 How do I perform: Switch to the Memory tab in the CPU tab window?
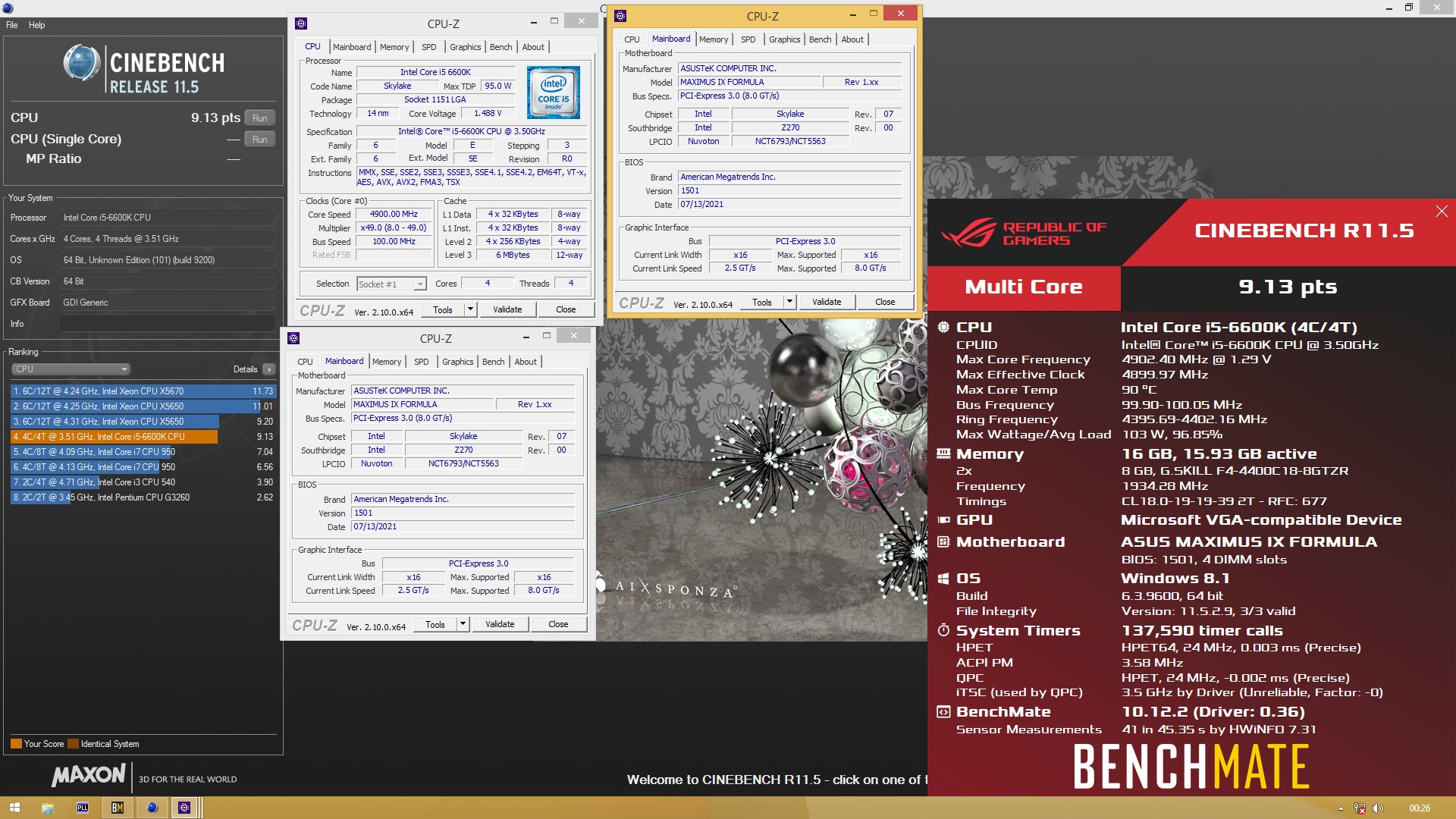pyautogui.click(x=394, y=47)
